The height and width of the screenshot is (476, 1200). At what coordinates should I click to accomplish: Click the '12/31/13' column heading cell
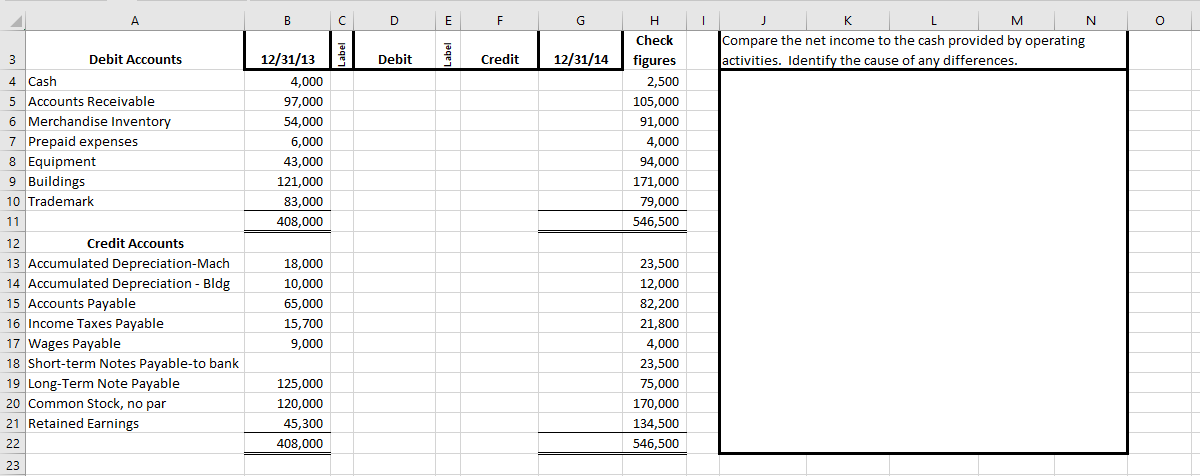pos(286,50)
